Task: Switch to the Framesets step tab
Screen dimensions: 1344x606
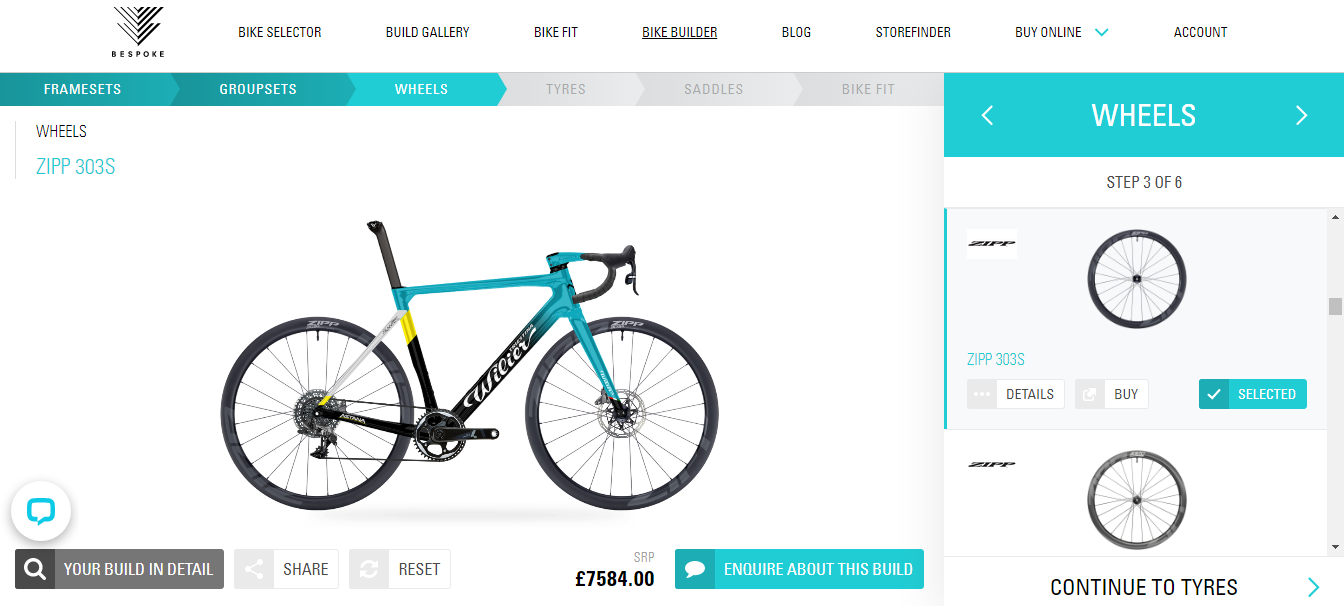Action: tap(83, 89)
